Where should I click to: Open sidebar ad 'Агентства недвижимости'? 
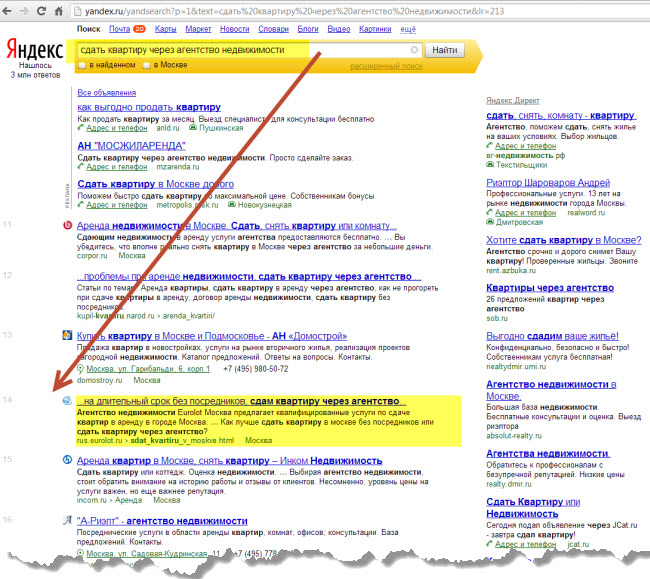(x=548, y=453)
